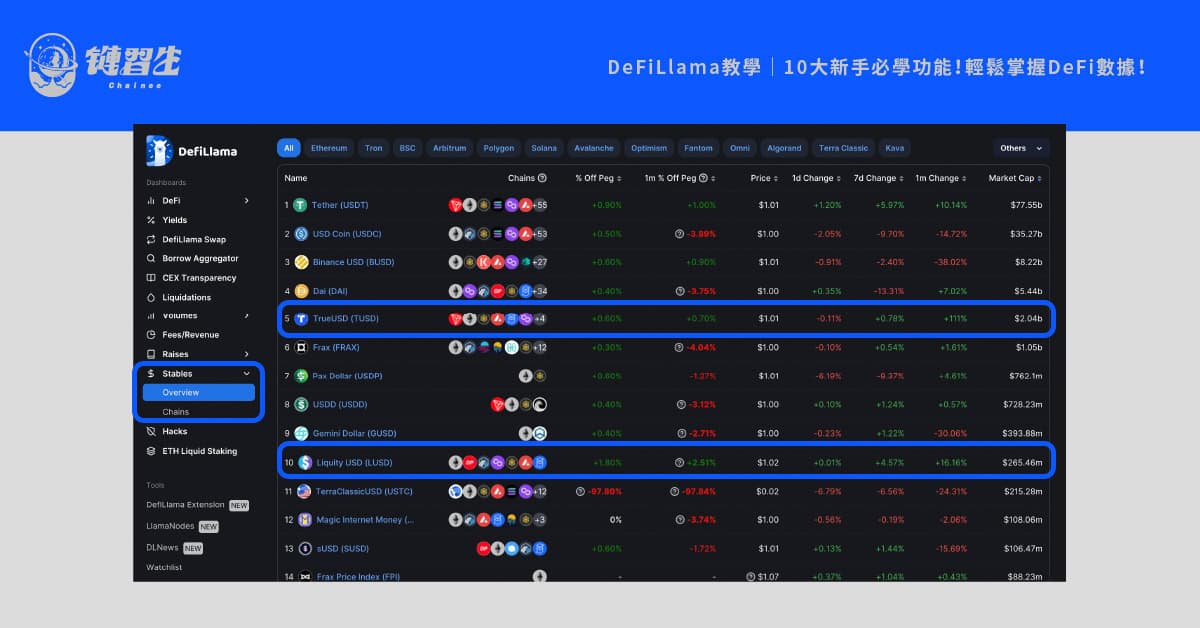
Task: Click the TerraClassicUSD coin icon
Action: click(305, 492)
